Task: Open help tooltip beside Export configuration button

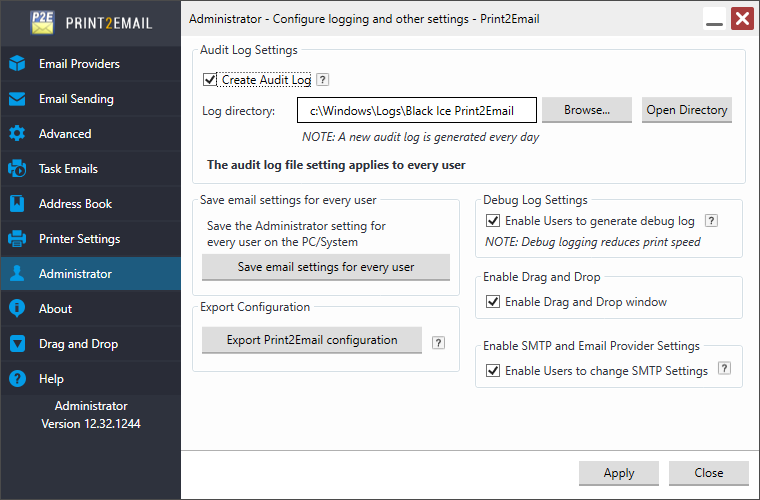Action: [438, 343]
